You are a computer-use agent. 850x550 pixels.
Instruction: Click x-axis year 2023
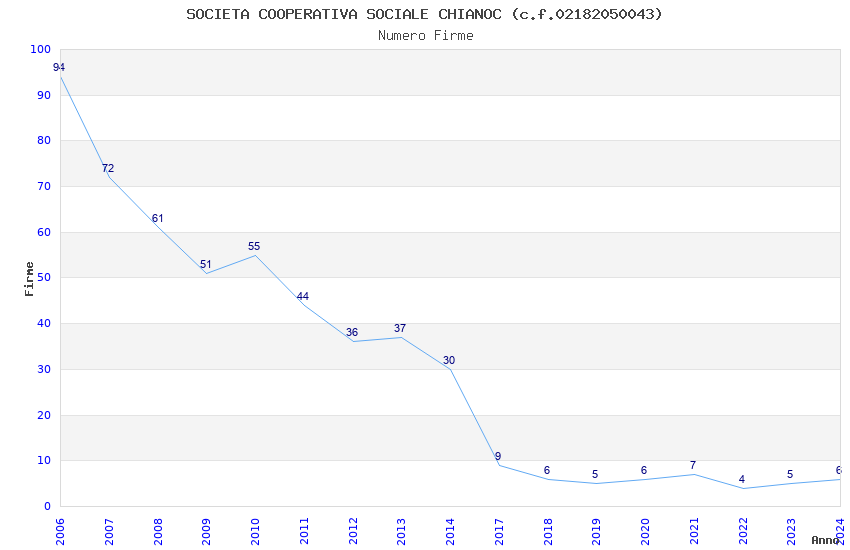point(792,532)
